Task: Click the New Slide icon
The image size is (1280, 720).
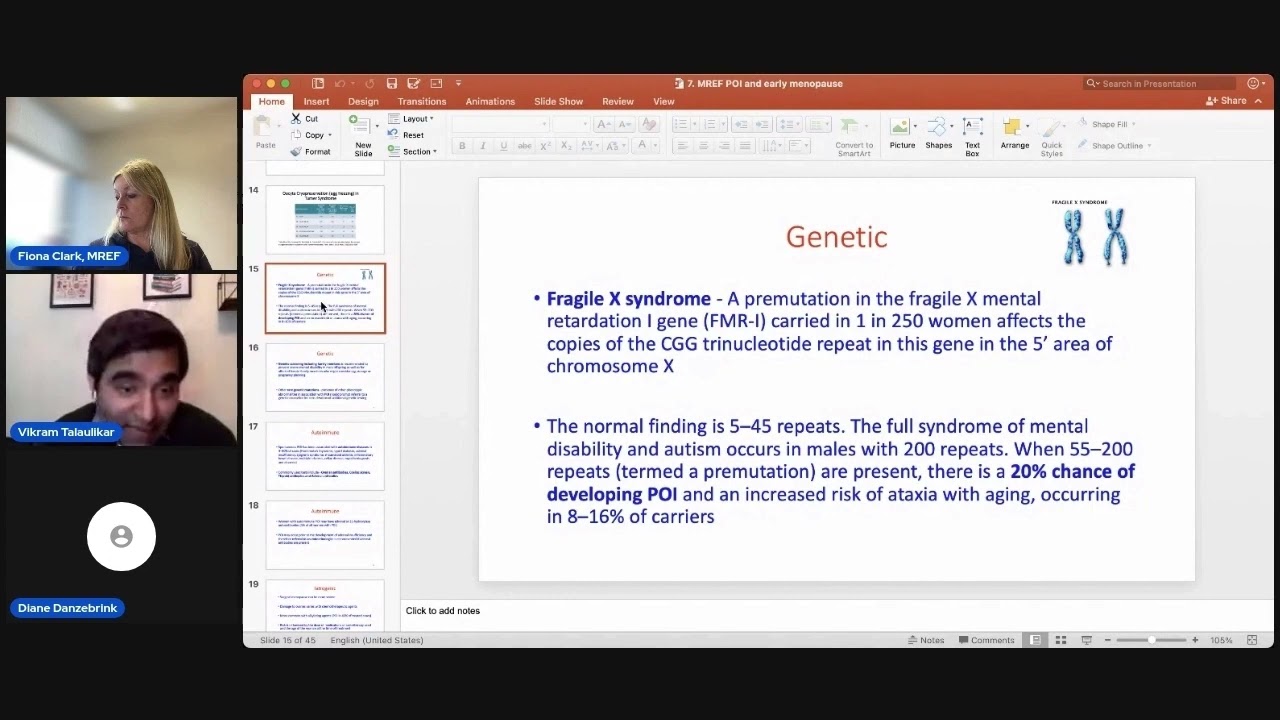Action: click(x=360, y=126)
